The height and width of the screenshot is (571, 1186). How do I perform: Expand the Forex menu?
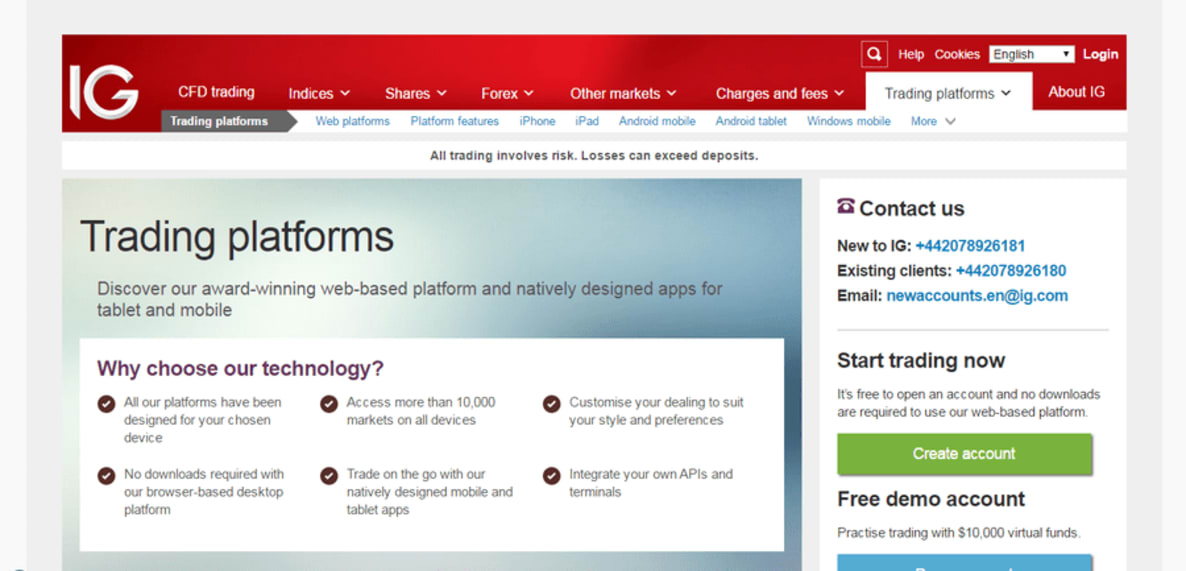click(508, 94)
